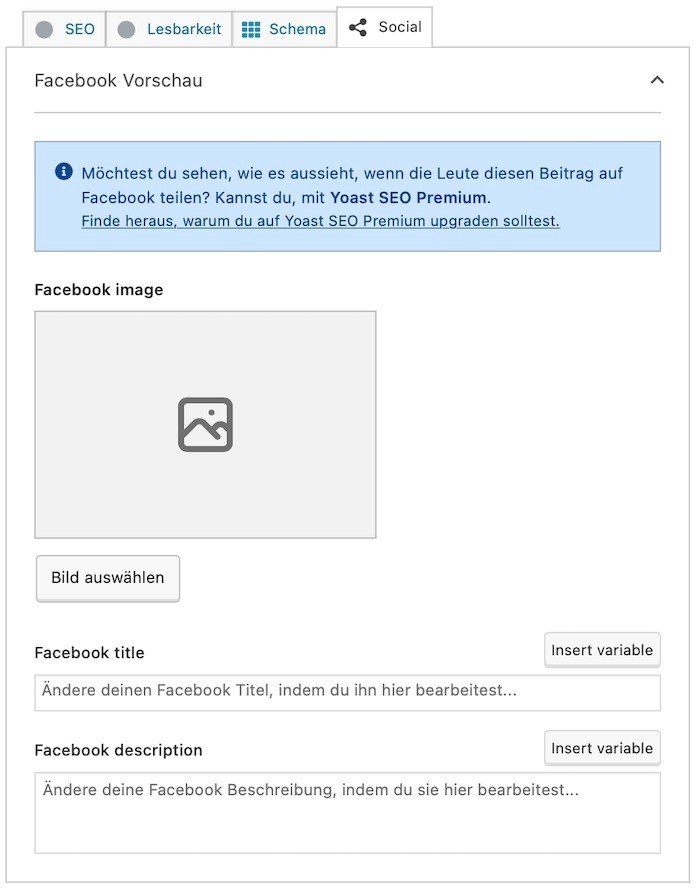Click the gray SEO score indicator circle

pos(44,30)
